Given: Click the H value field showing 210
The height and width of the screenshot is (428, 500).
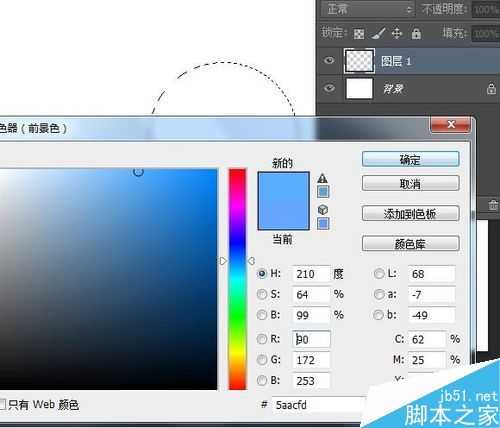Looking at the screenshot, I should tap(311, 274).
